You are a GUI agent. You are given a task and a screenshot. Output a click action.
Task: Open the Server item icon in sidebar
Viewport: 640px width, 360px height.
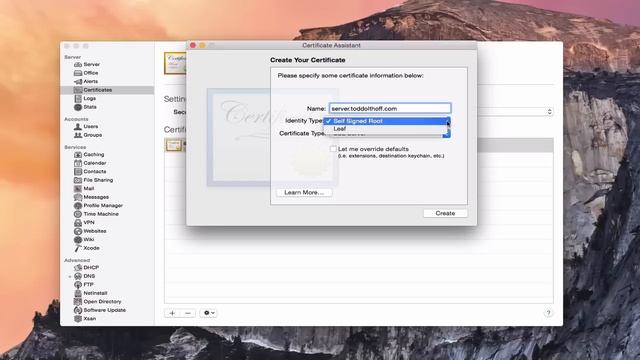coord(78,64)
